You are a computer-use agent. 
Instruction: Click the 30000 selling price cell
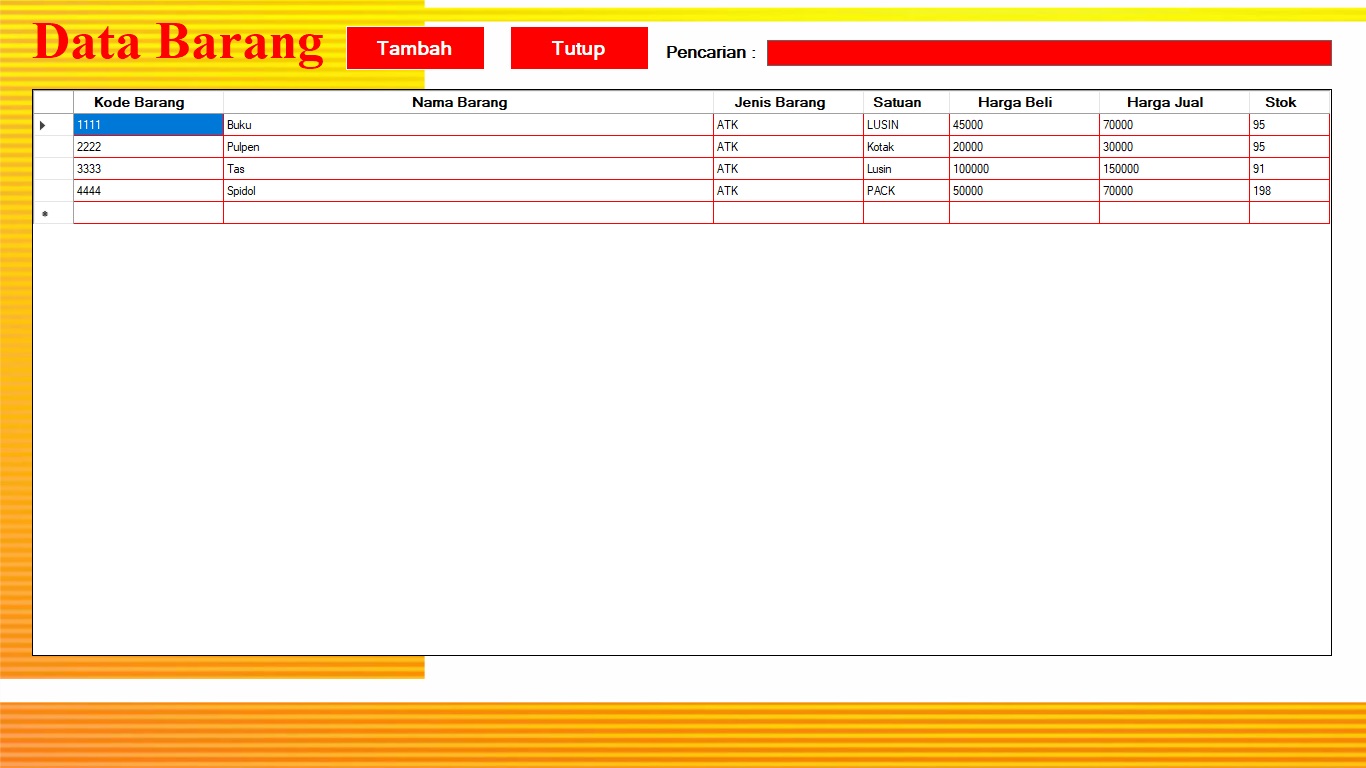[x=1174, y=147]
